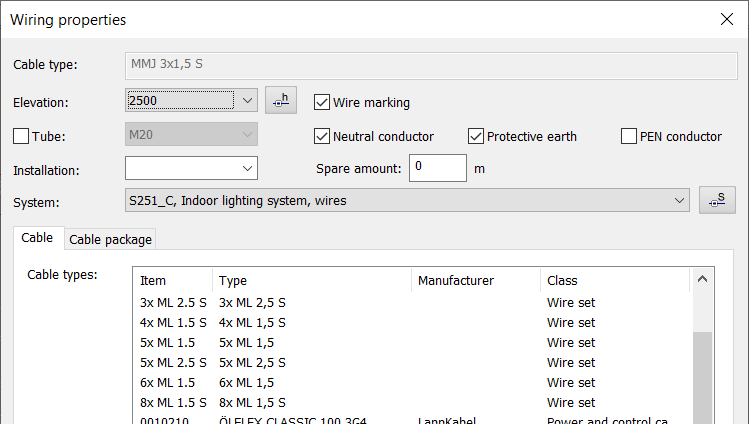Expand the Installation dropdown
Image resolution: width=749 pixels, height=424 pixels.
pyautogui.click(x=248, y=168)
